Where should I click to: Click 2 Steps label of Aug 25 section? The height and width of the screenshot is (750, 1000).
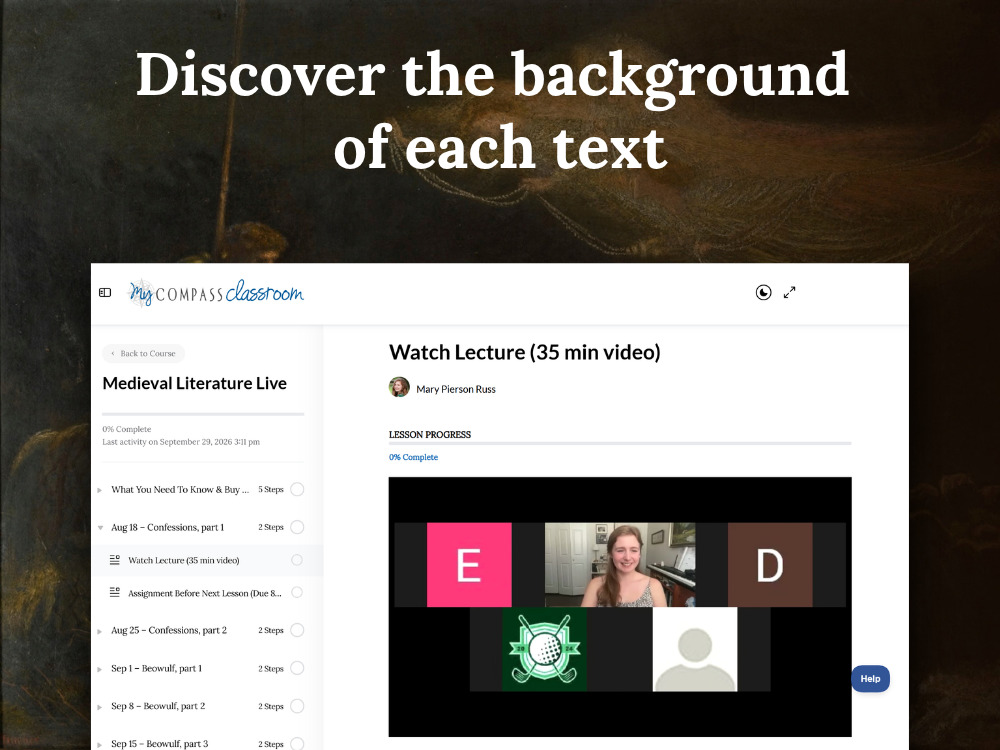click(271, 630)
